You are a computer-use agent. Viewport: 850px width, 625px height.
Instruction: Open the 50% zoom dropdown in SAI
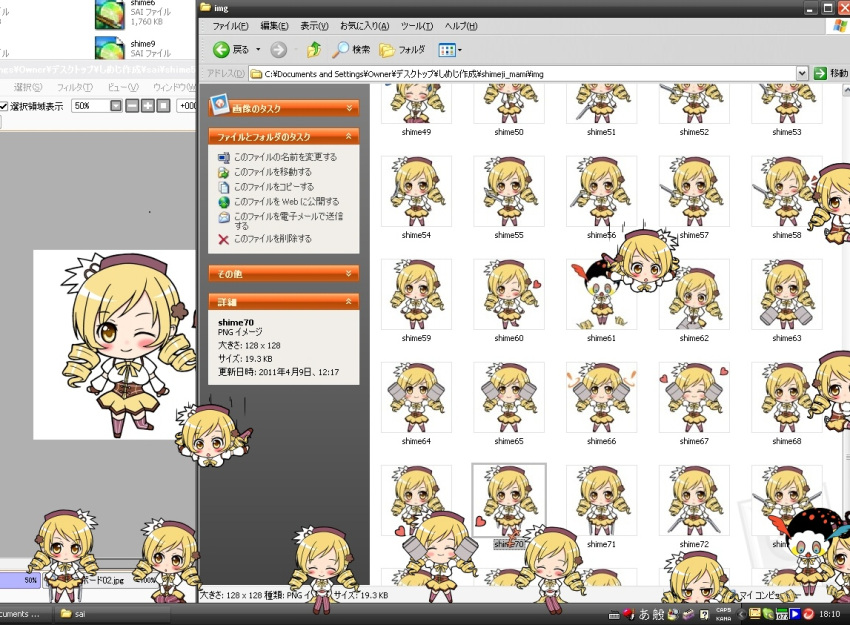pos(115,106)
